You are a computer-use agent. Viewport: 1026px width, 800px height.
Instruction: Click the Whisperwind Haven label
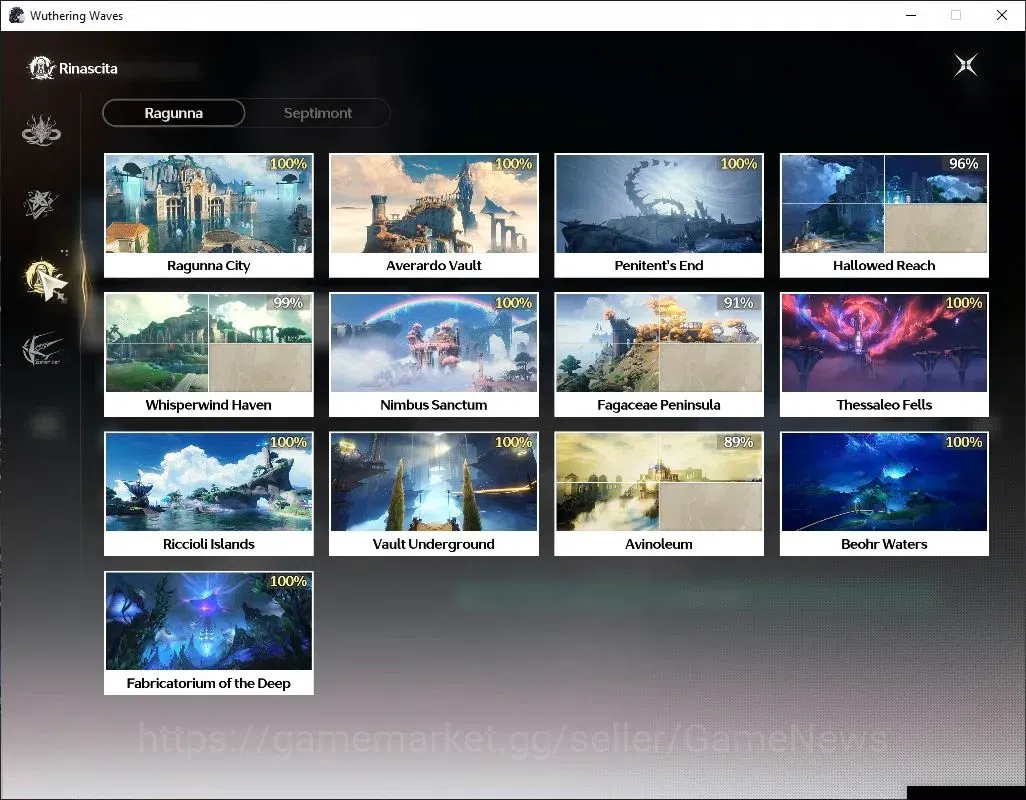[209, 405]
